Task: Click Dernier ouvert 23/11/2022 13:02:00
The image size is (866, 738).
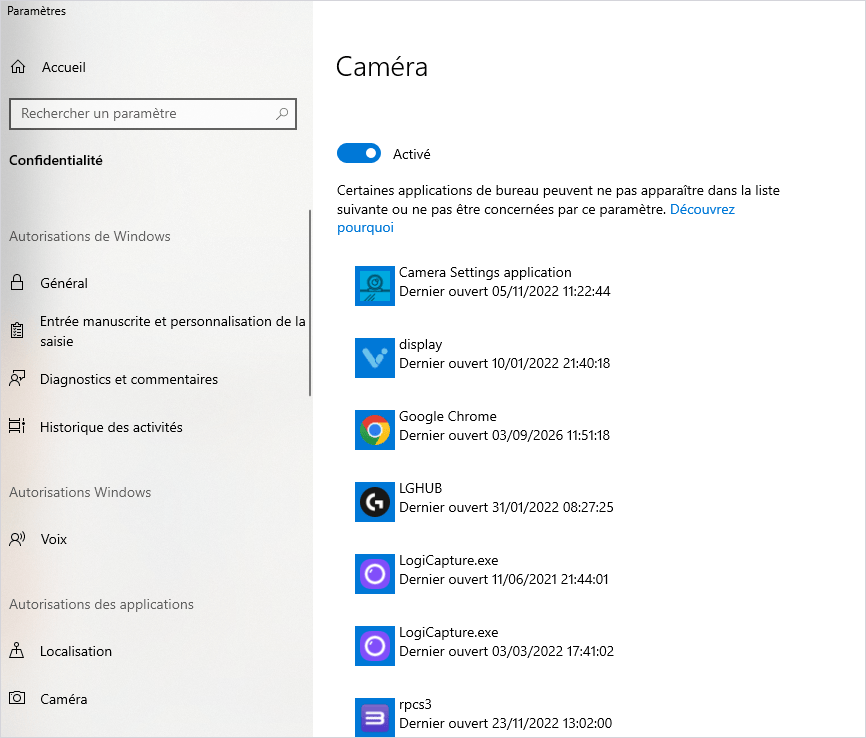Action: coord(505,723)
